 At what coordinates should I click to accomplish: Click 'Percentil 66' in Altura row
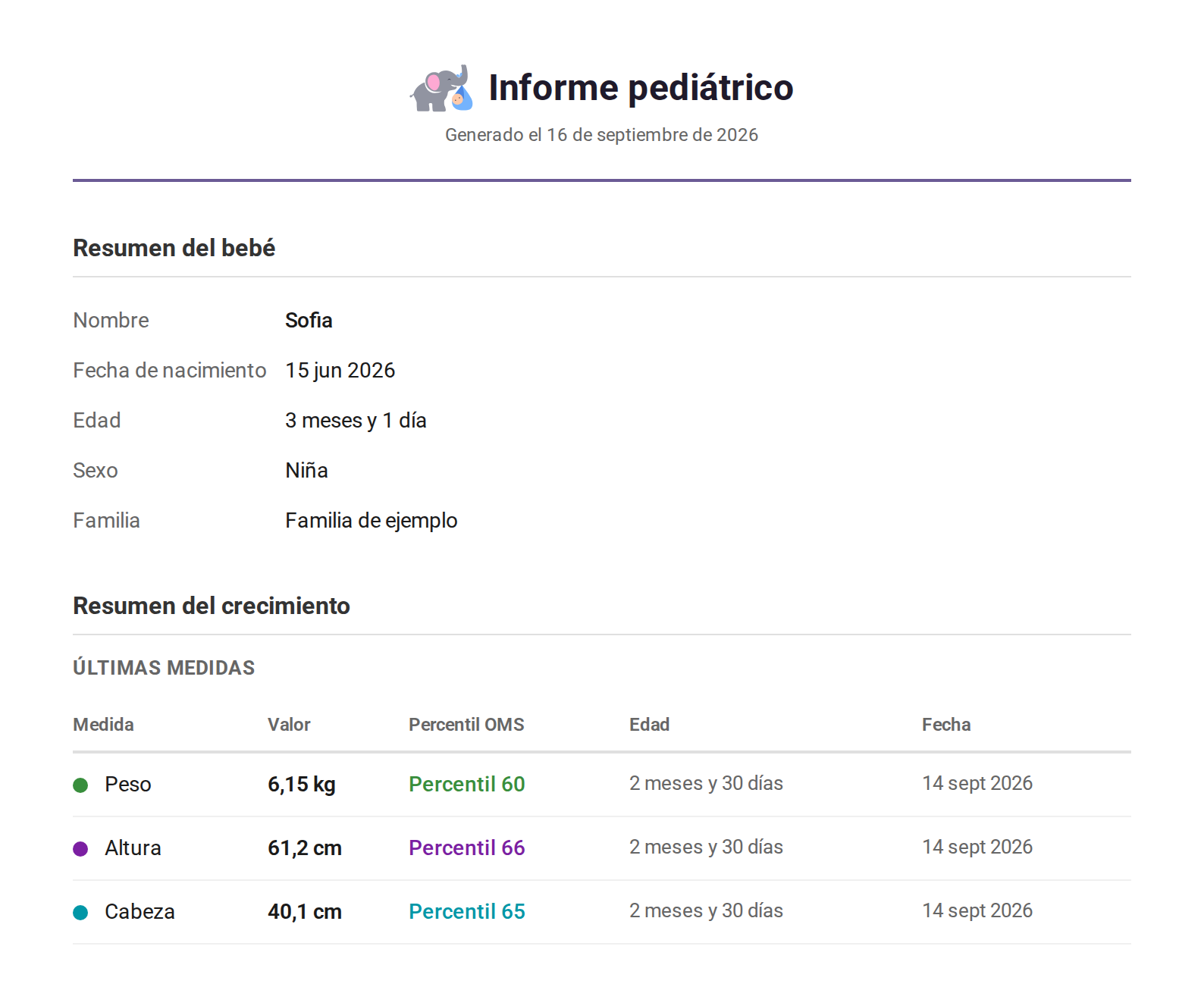[x=467, y=848]
